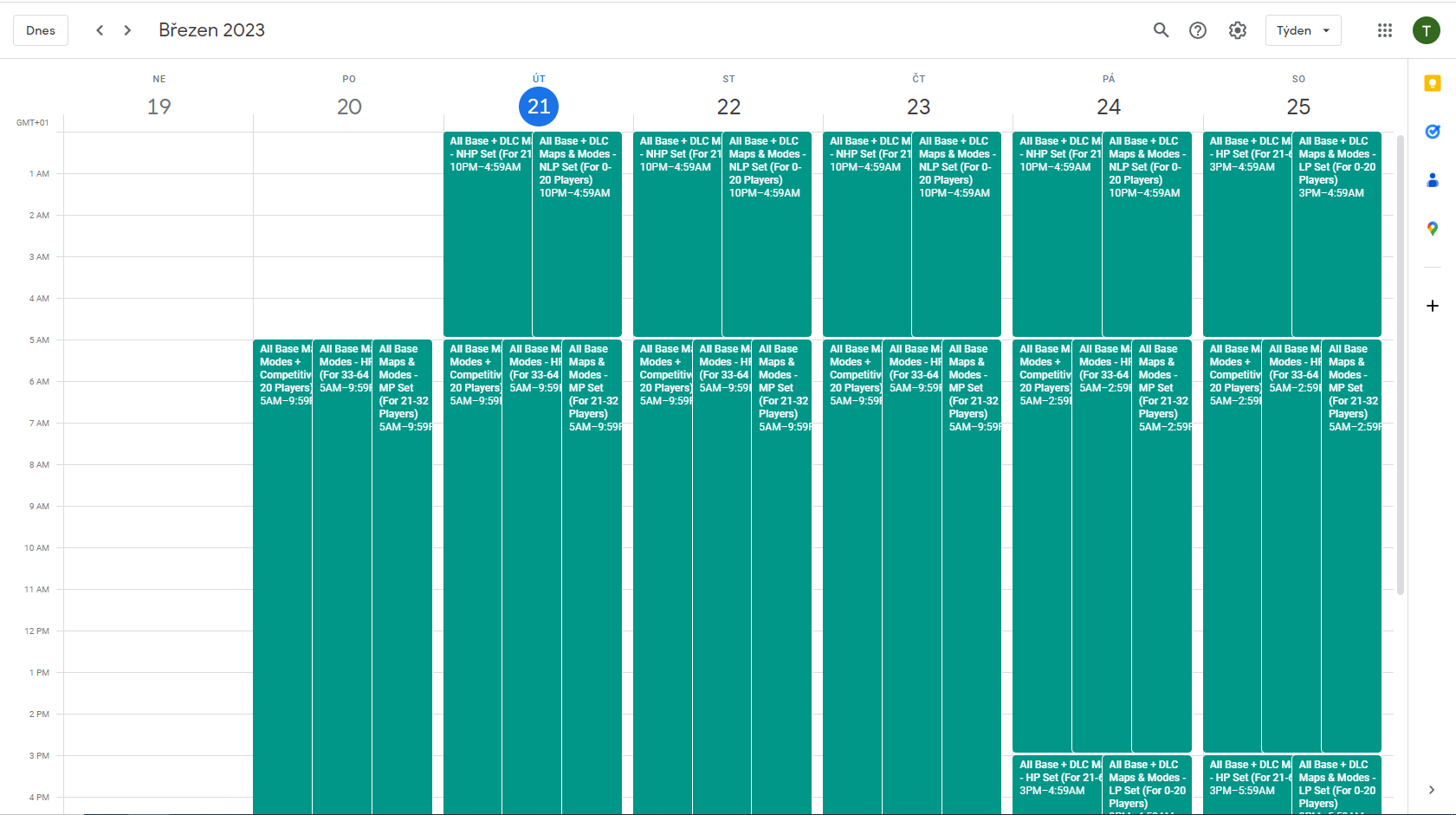
Task: Open the Google apps grid
Action: point(1384,30)
